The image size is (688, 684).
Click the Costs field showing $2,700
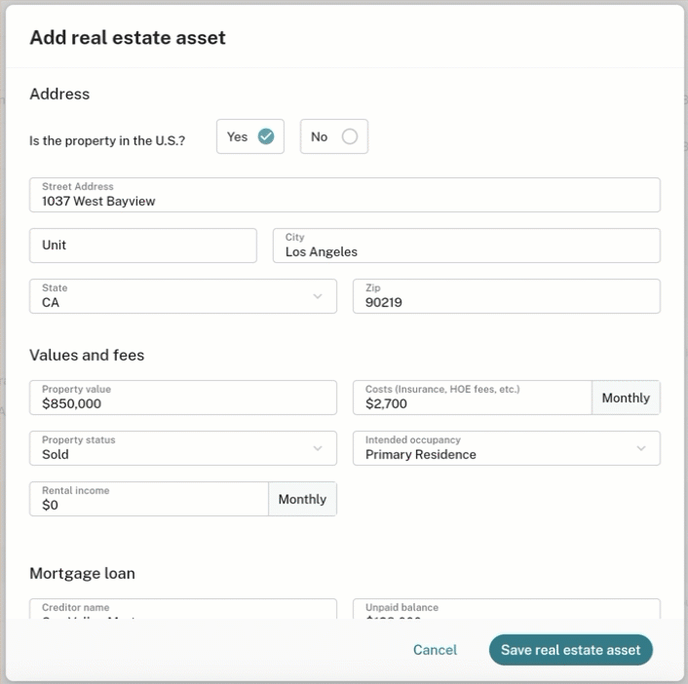coord(473,398)
